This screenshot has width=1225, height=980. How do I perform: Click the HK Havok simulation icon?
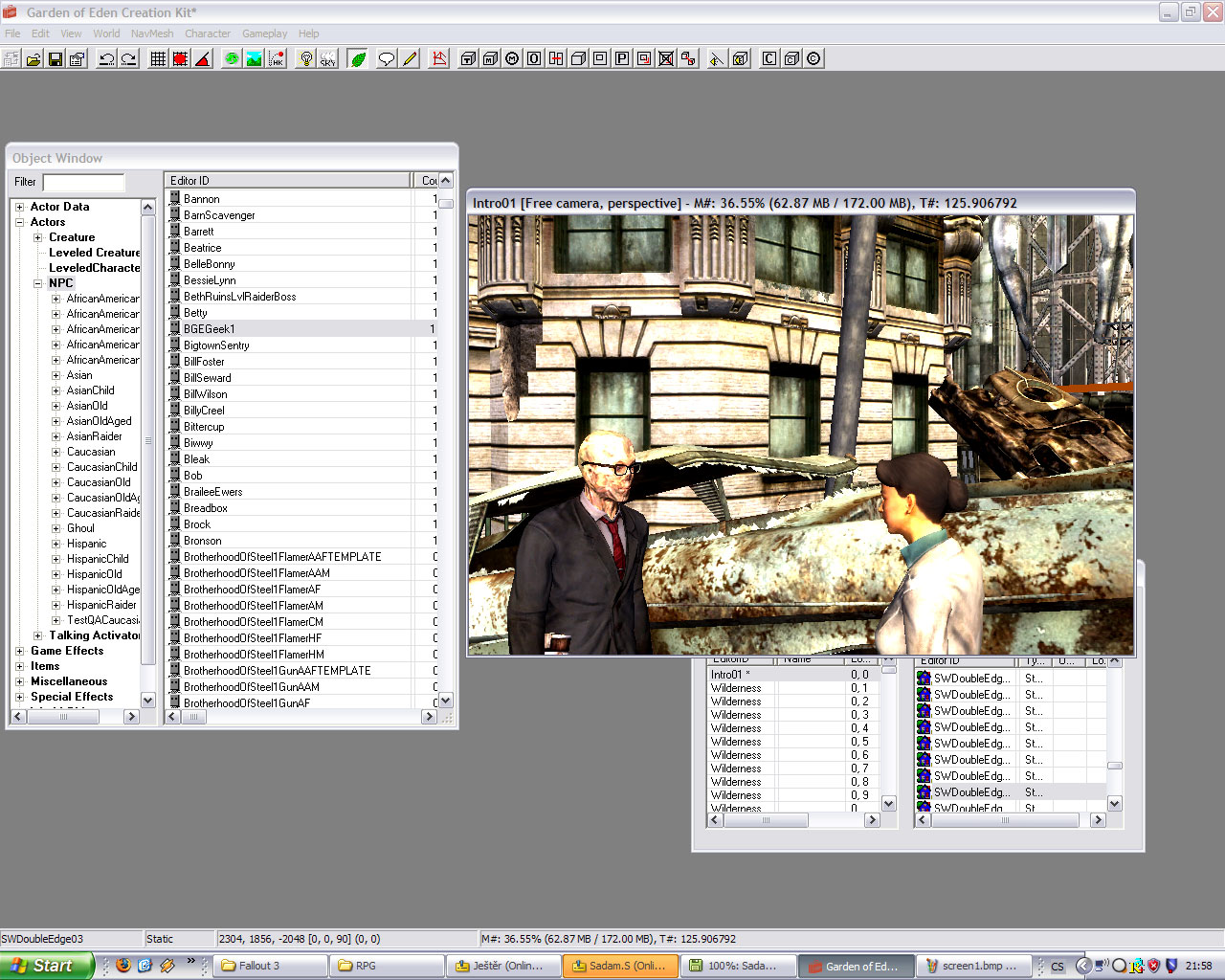[276, 58]
